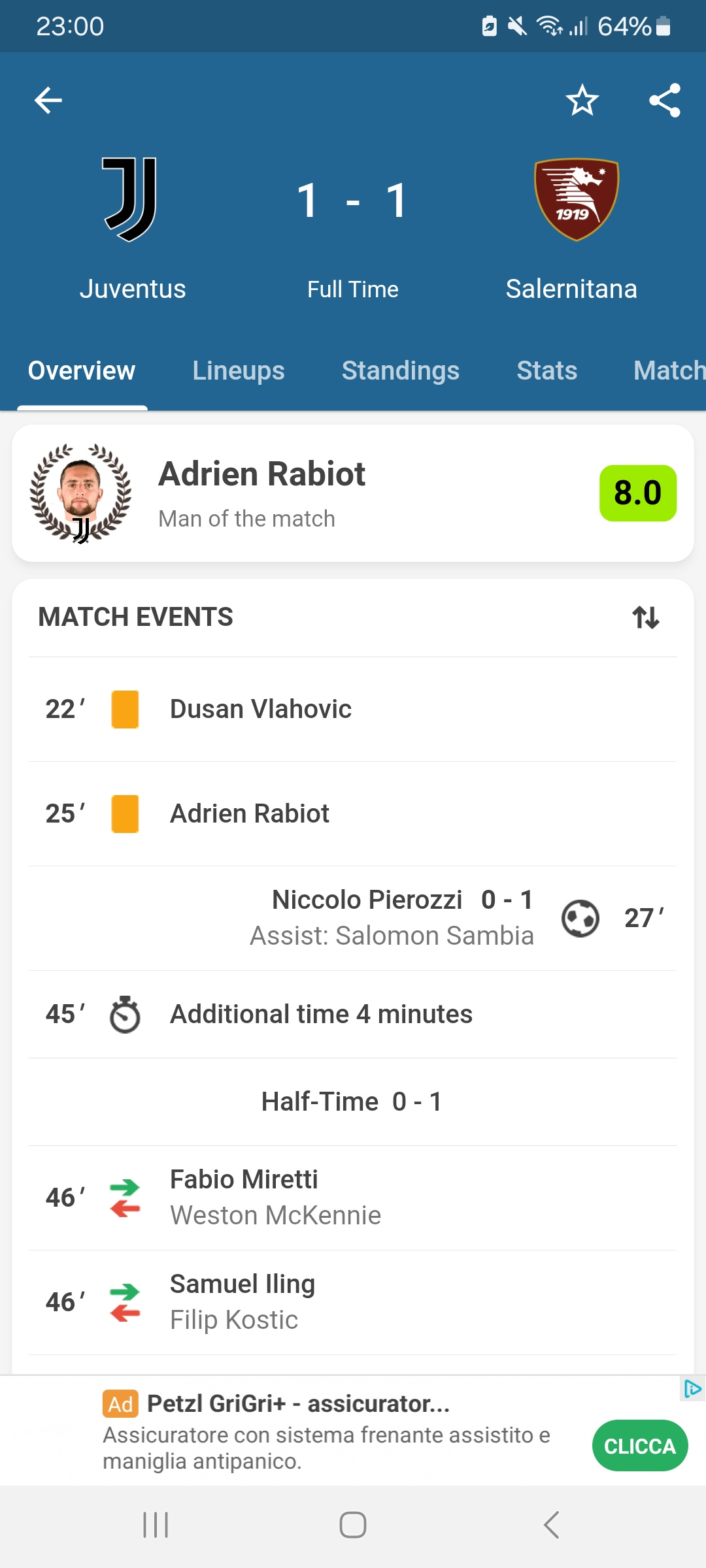
Task: Tap the additional time stopwatch icon
Action: click(x=125, y=1015)
